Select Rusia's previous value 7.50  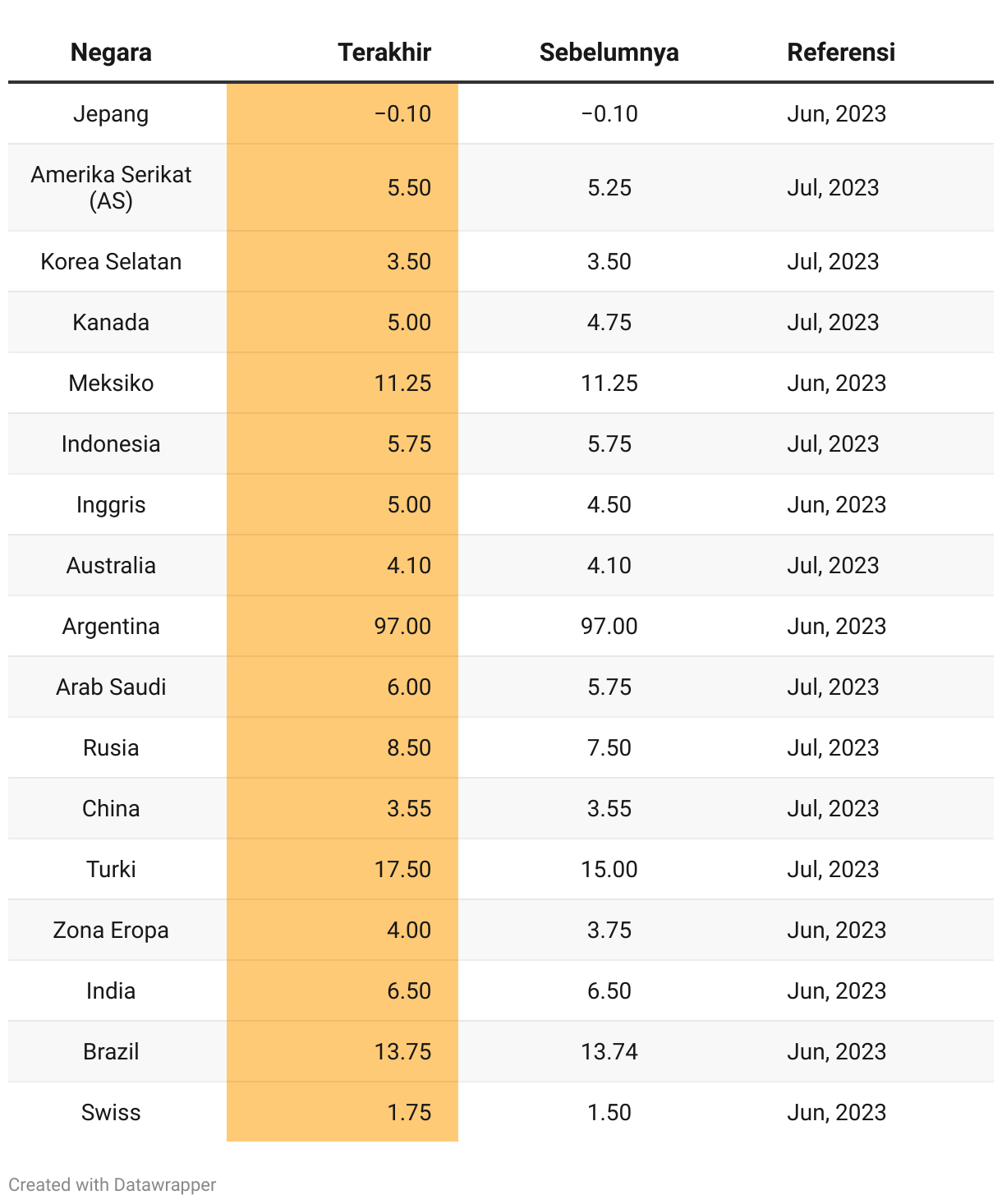[x=609, y=747]
